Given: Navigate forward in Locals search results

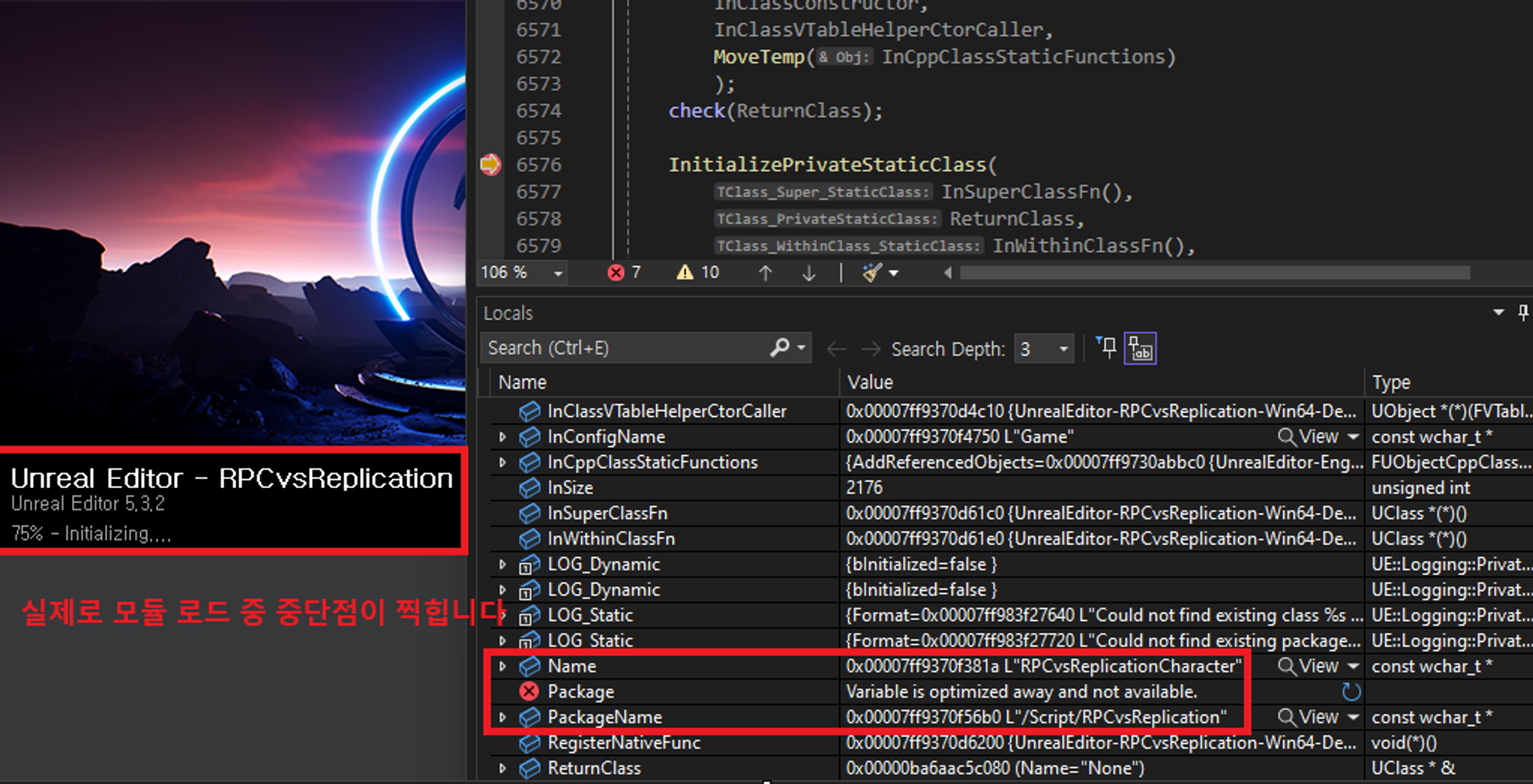Looking at the screenshot, I should 871,349.
